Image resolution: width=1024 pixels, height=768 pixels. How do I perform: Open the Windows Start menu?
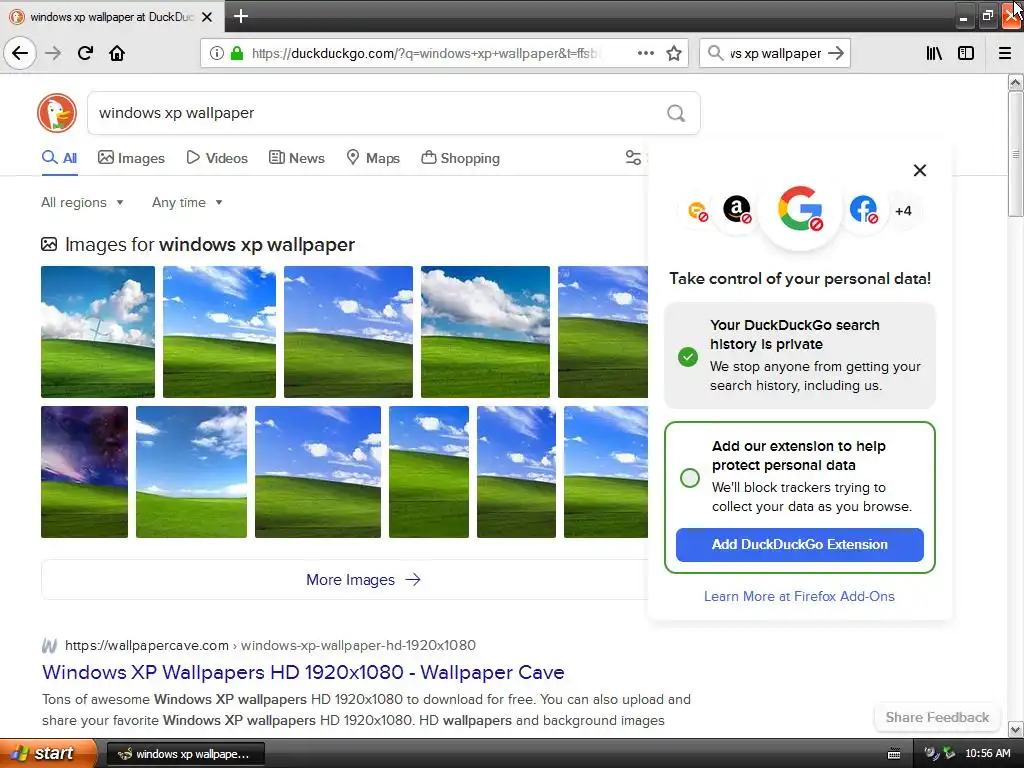tap(48, 753)
